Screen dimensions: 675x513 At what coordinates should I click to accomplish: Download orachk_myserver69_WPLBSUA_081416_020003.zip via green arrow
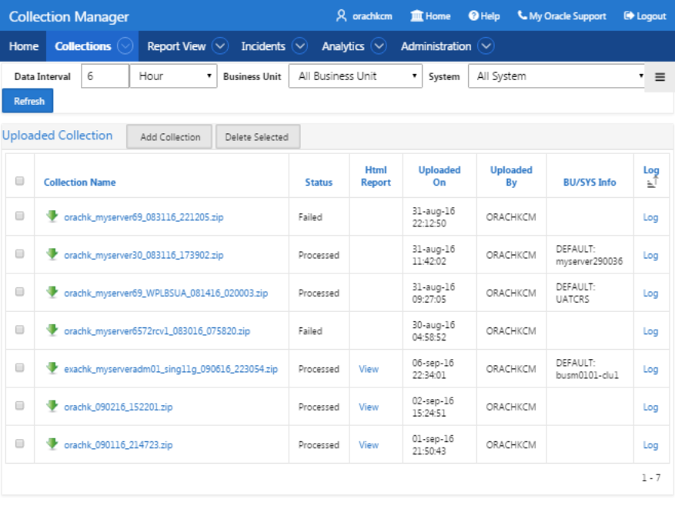click(x=52, y=292)
